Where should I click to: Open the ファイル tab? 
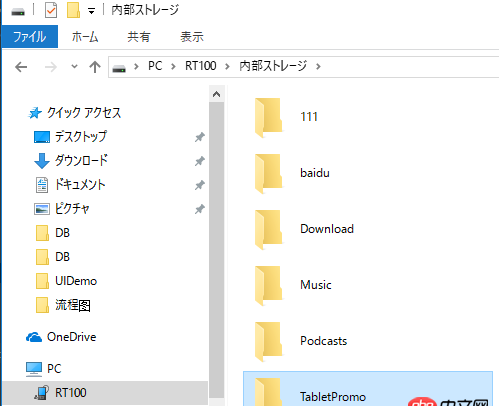click(30, 36)
